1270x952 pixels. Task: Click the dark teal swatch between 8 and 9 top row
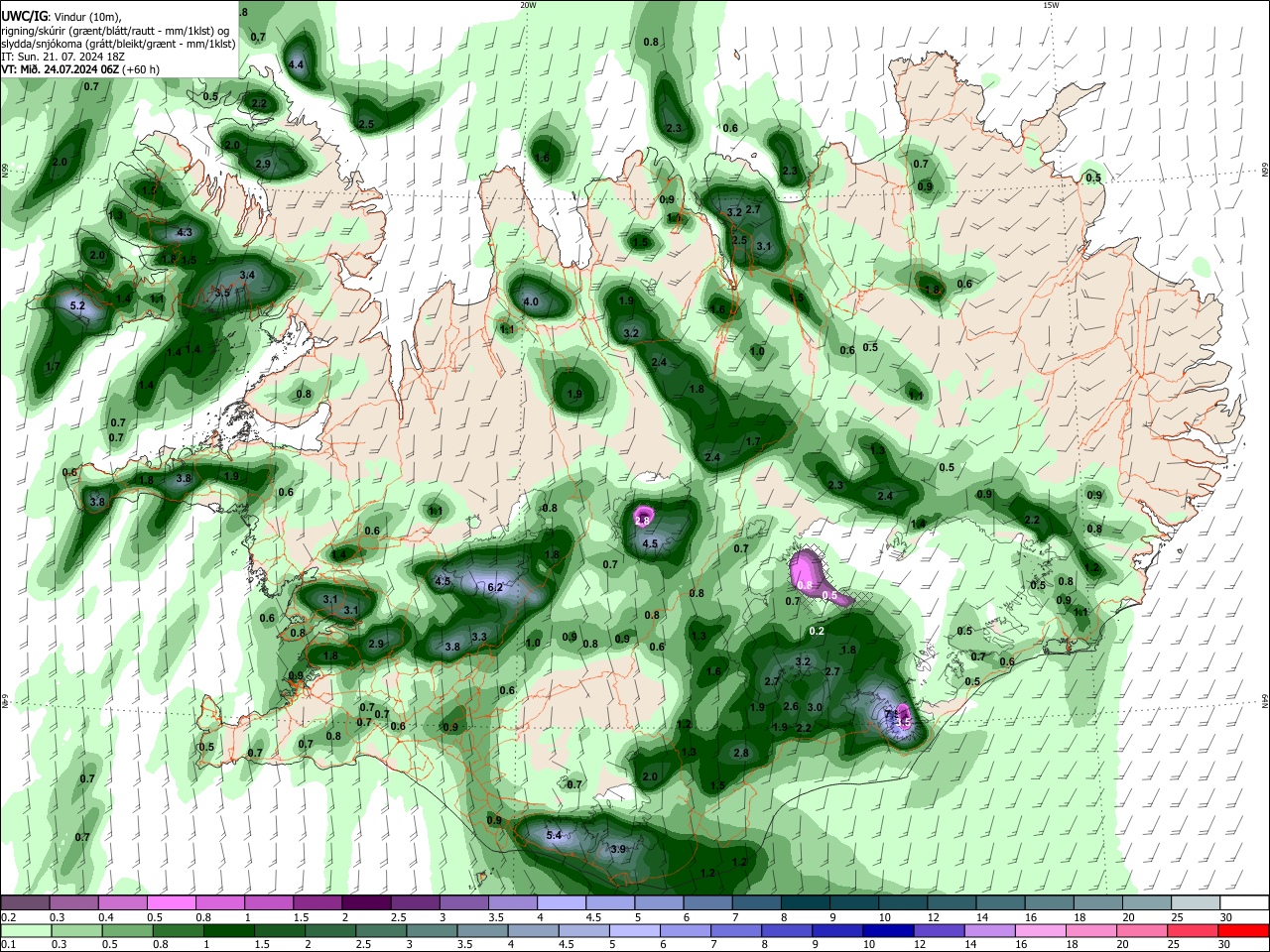pyautogui.click(x=805, y=903)
